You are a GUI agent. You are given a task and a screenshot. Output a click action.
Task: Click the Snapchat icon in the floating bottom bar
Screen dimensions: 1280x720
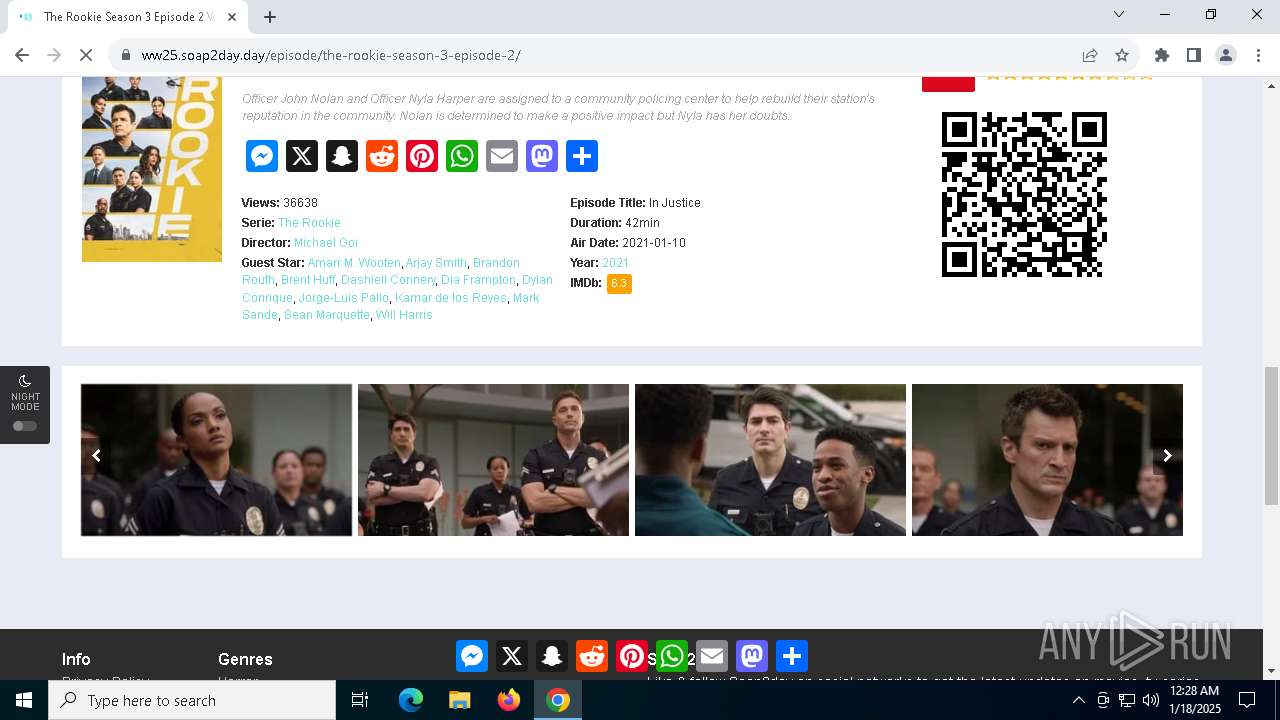coord(552,656)
